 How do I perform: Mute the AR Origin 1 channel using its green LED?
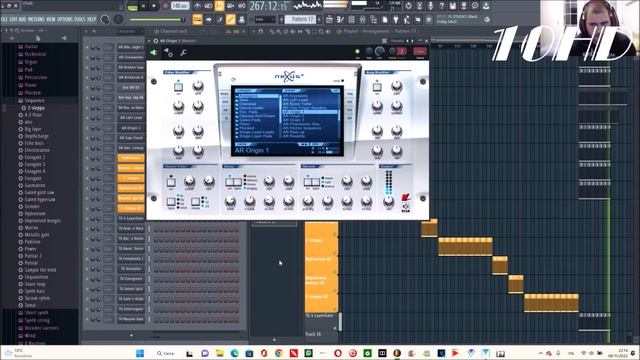87,128
